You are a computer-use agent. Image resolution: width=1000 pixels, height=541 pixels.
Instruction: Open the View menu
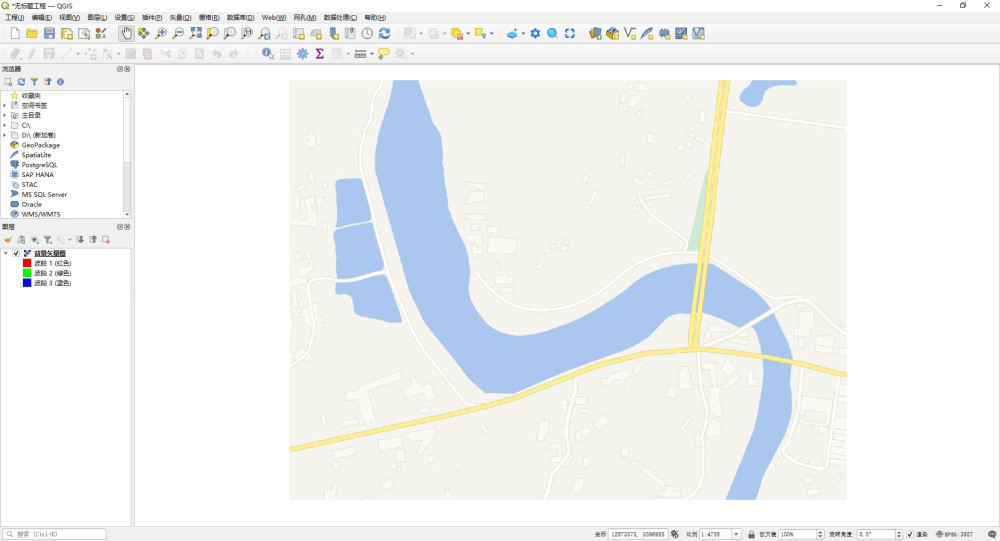point(70,17)
